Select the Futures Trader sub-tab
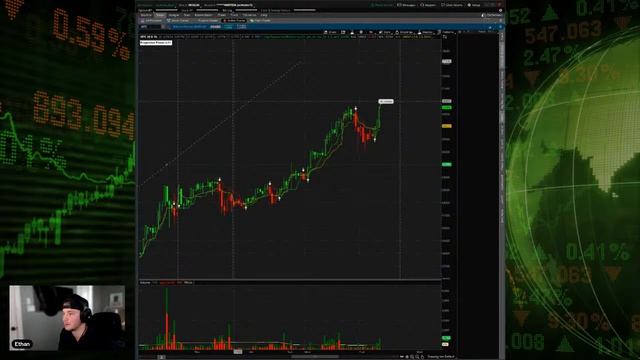This screenshot has height=360, width=640. [x=207, y=20]
